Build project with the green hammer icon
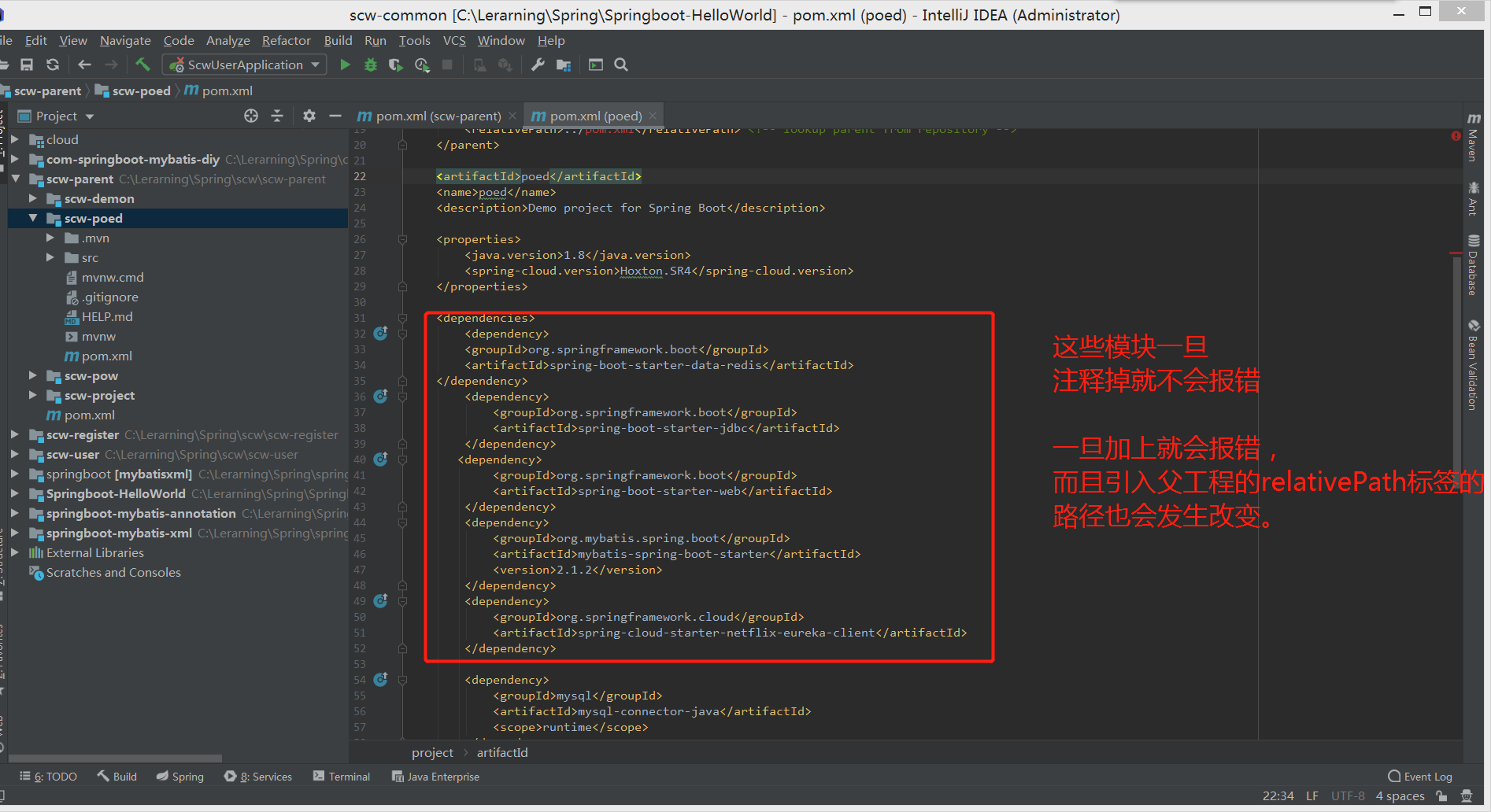Viewport: 1491px width, 812px height. pyautogui.click(x=142, y=65)
